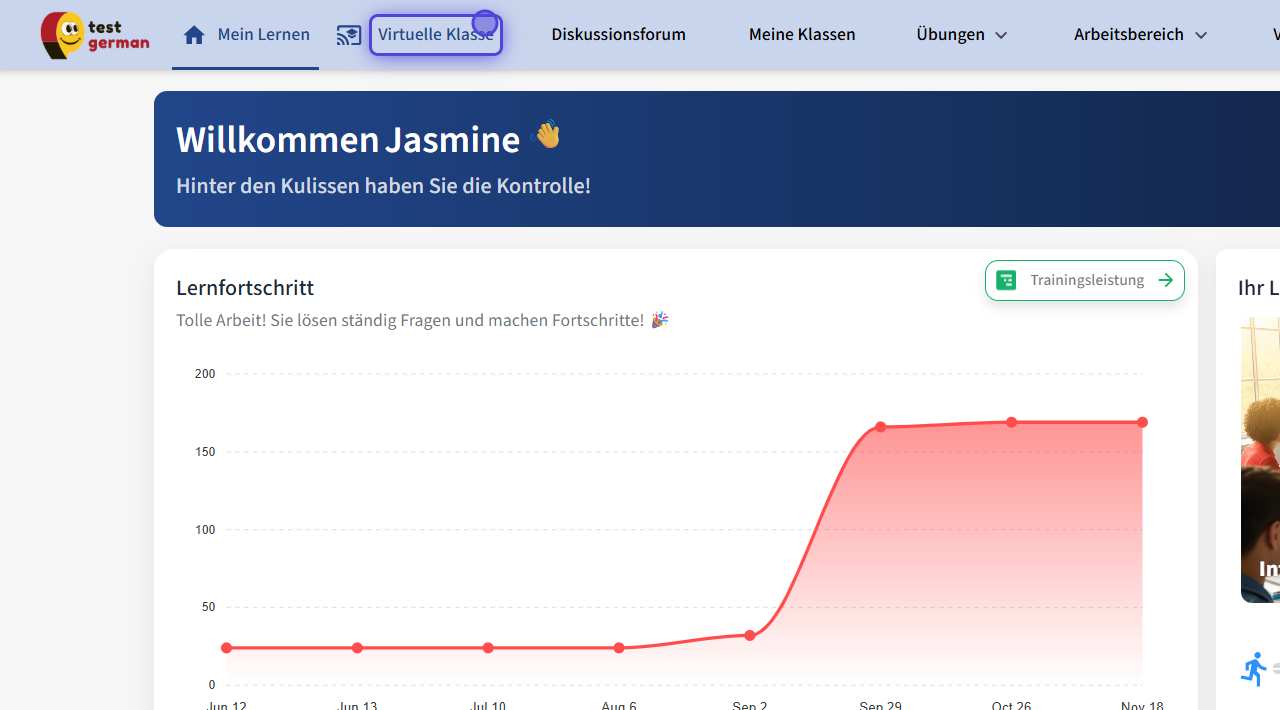This screenshot has width=1280, height=710.
Task: Open the course image thumbnail on right
Action: pyautogui.click(x=1260, y=460)
